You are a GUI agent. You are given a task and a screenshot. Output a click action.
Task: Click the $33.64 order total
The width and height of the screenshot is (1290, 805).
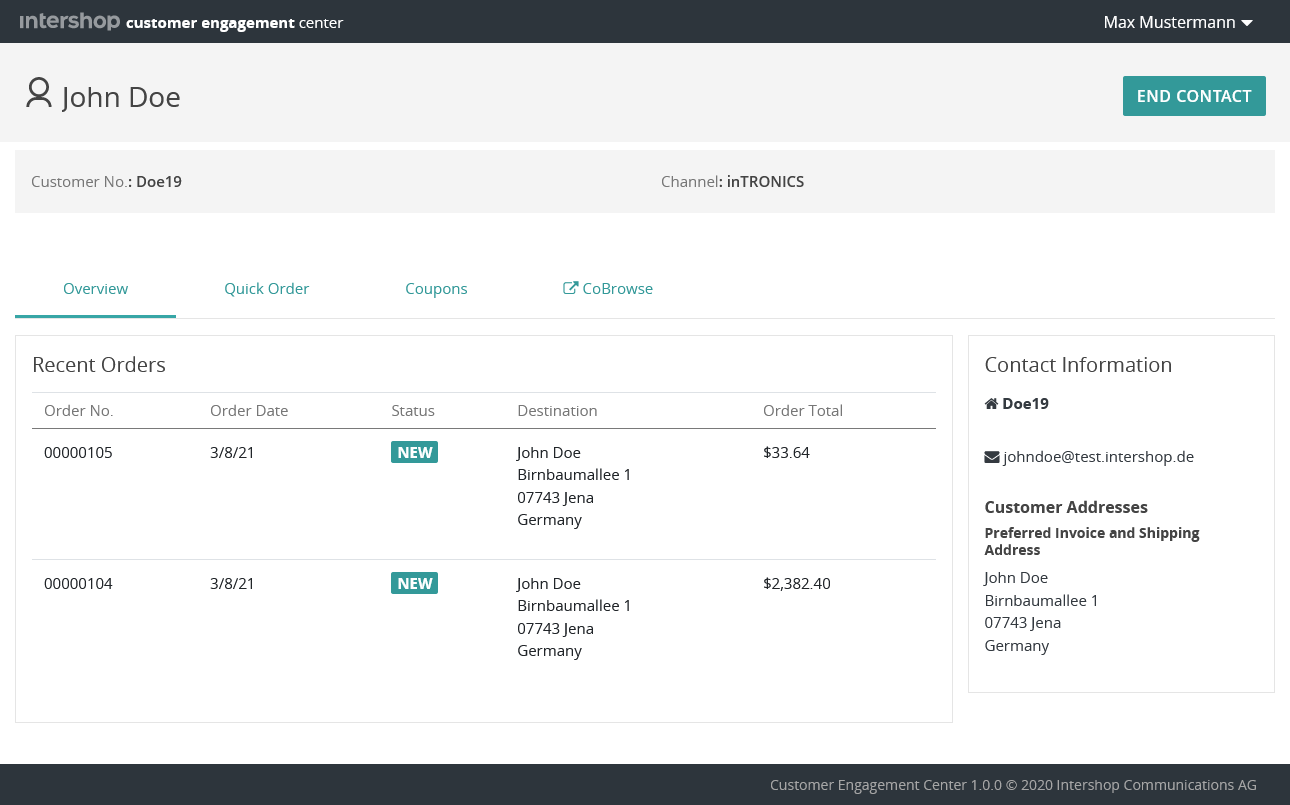786,452
